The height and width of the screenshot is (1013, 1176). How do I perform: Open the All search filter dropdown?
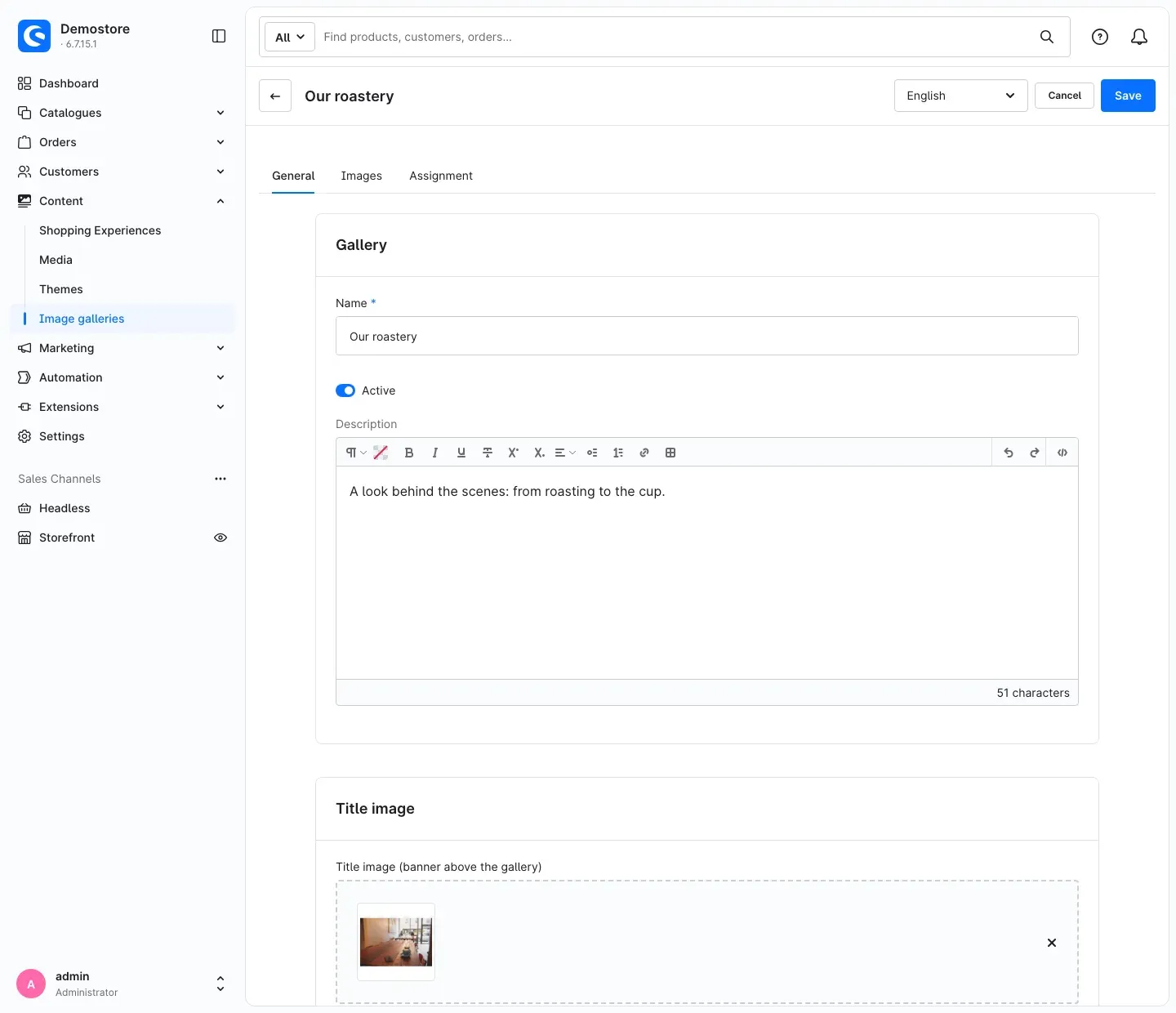(x=290, y=37)
